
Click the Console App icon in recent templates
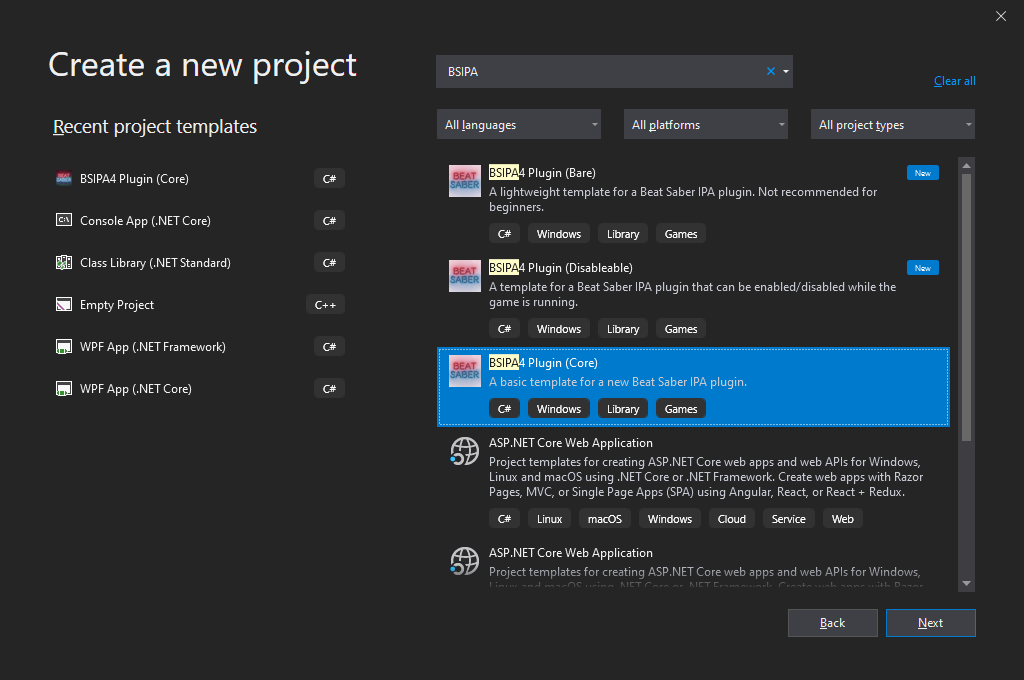pos(64,220)
